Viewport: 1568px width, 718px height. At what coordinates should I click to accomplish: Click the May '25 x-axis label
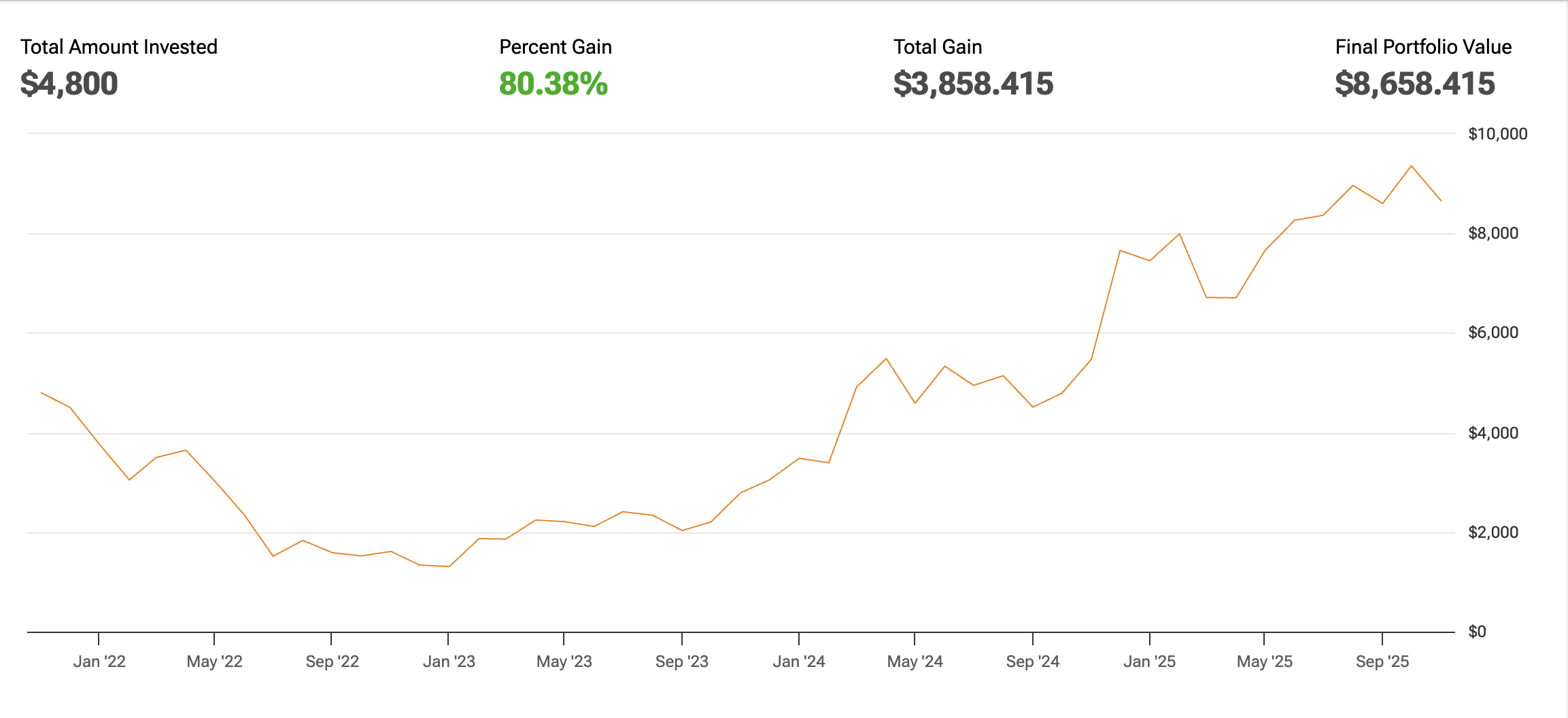tap(1265, 662)
